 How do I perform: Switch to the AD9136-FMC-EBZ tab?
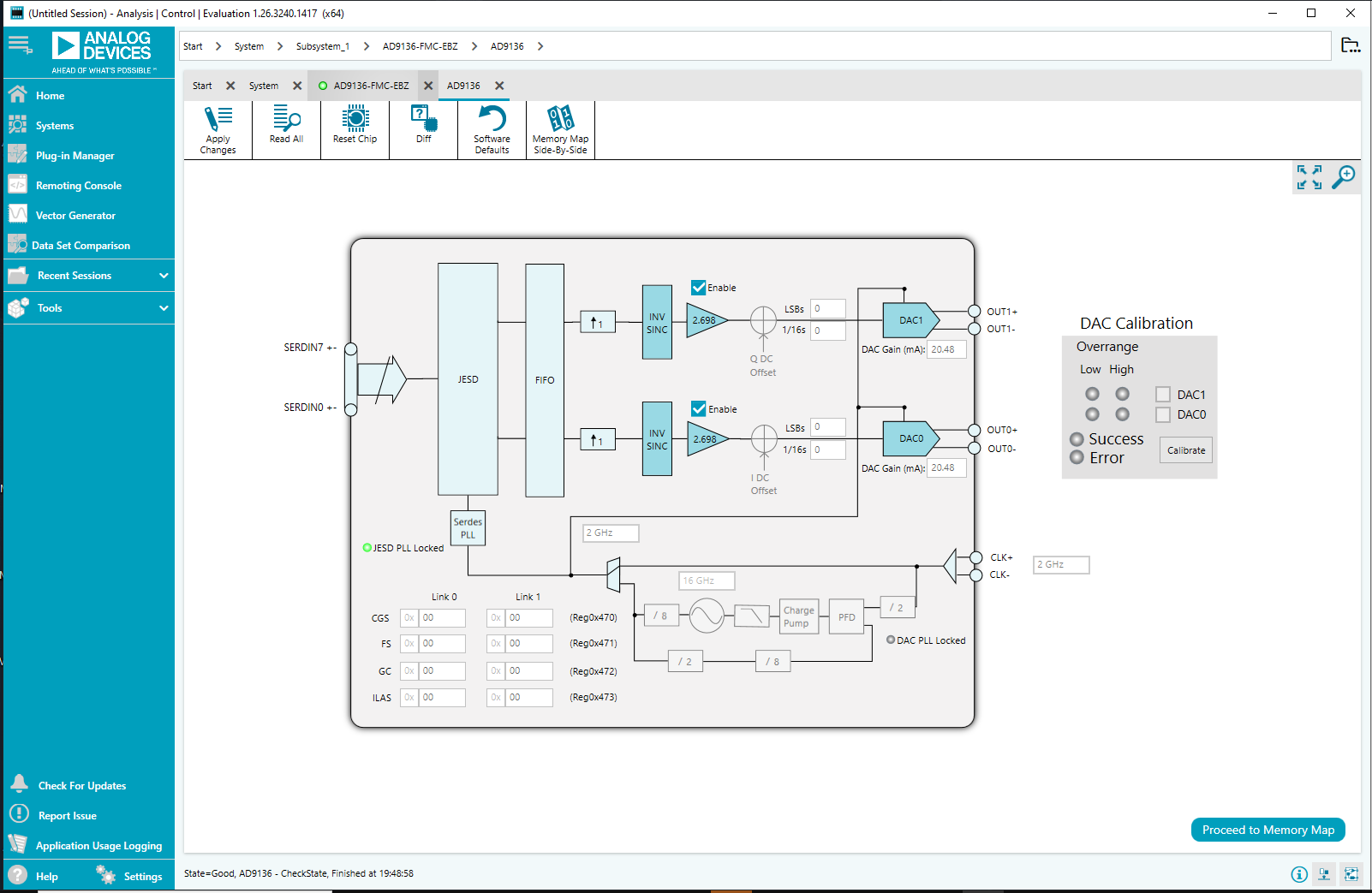coord(371,86)
